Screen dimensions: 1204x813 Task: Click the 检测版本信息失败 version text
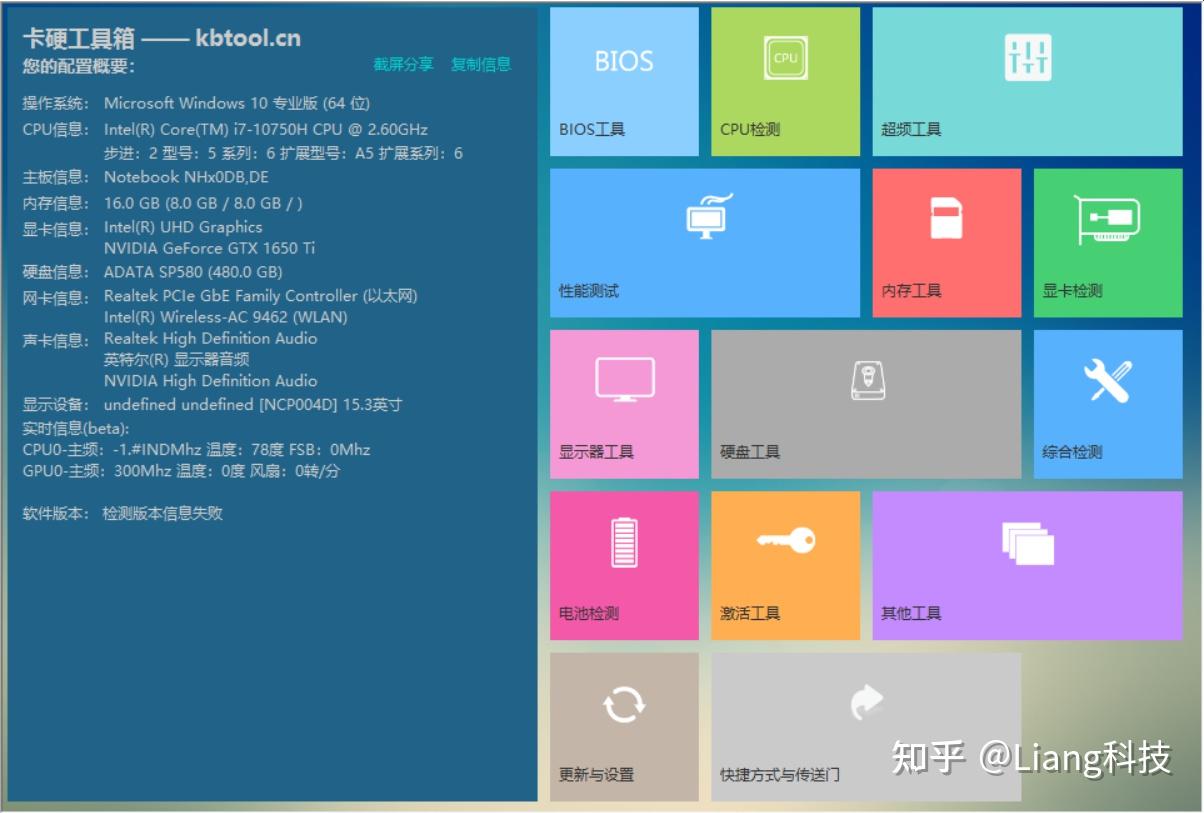click(163, 514)
